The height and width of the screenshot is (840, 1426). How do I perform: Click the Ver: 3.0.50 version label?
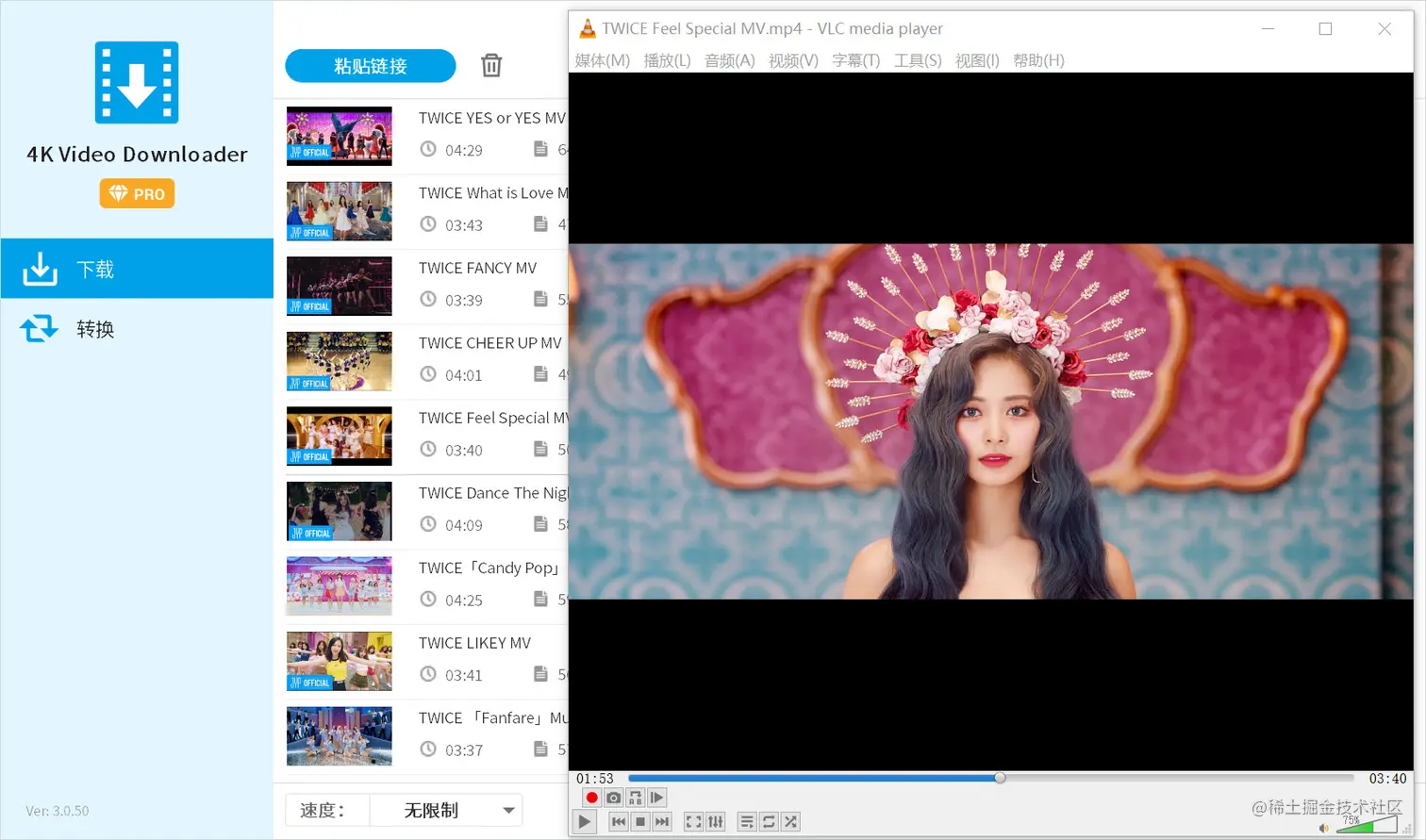coord(58,811)
